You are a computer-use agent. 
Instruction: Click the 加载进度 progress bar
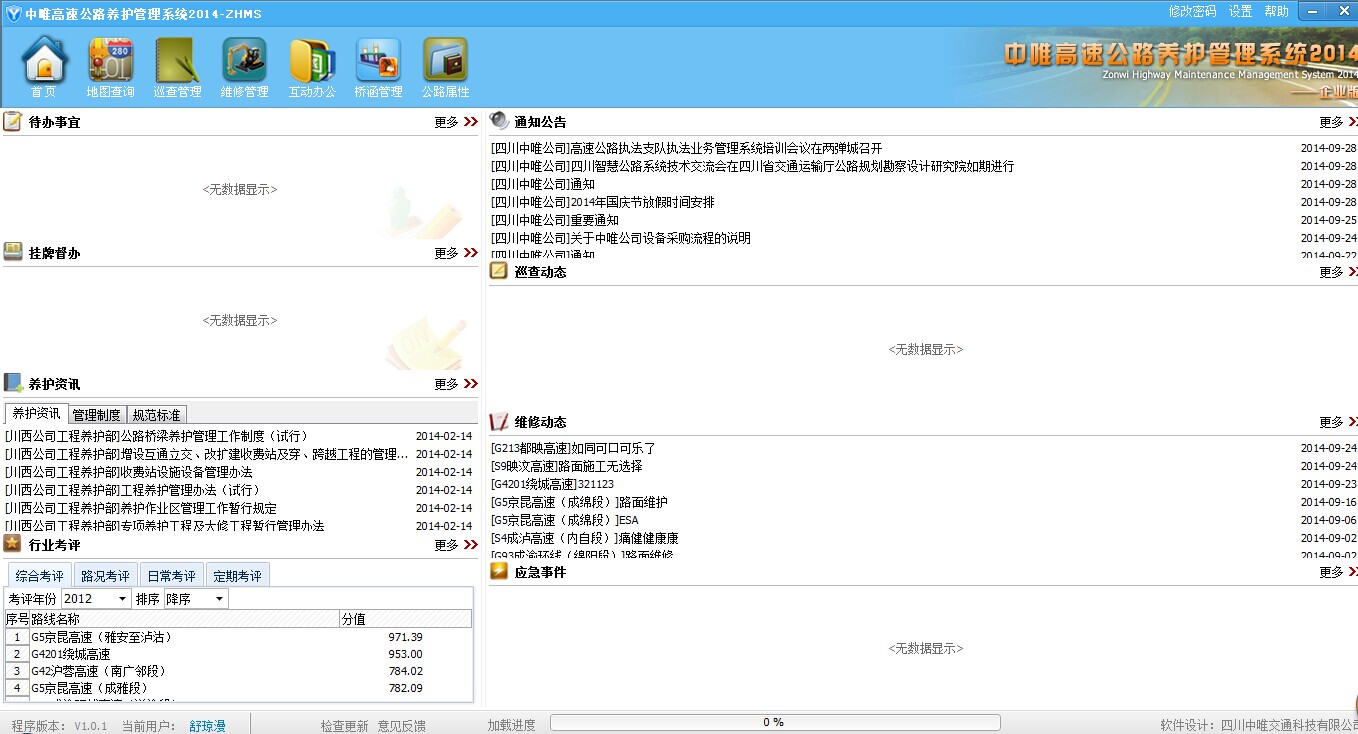[x=775, y=722]
